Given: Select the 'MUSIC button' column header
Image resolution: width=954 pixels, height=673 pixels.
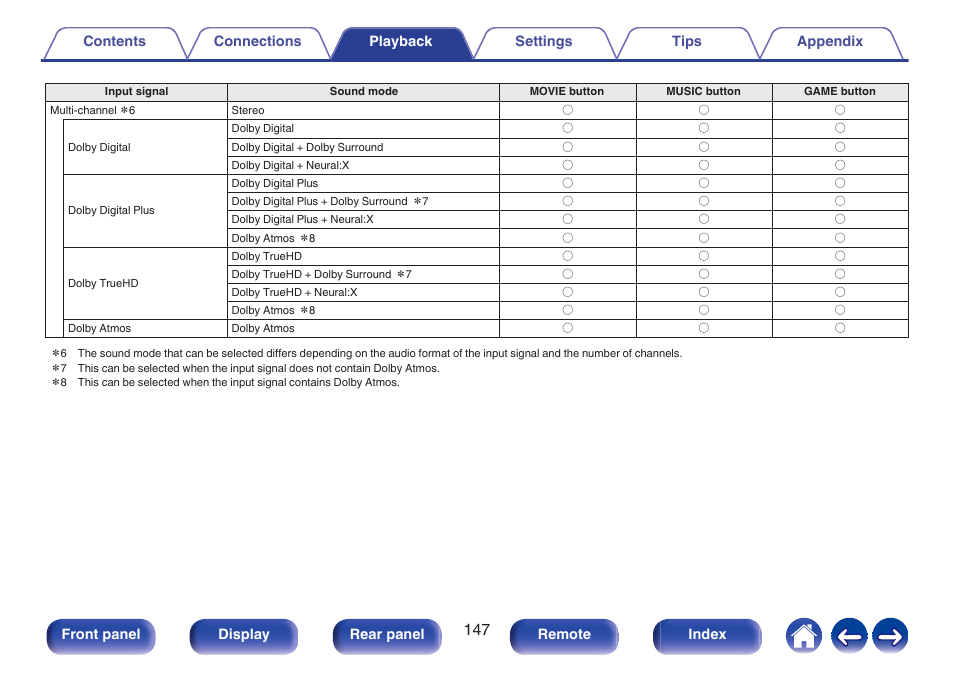Looking at the screenshot, I should point(703,92).
